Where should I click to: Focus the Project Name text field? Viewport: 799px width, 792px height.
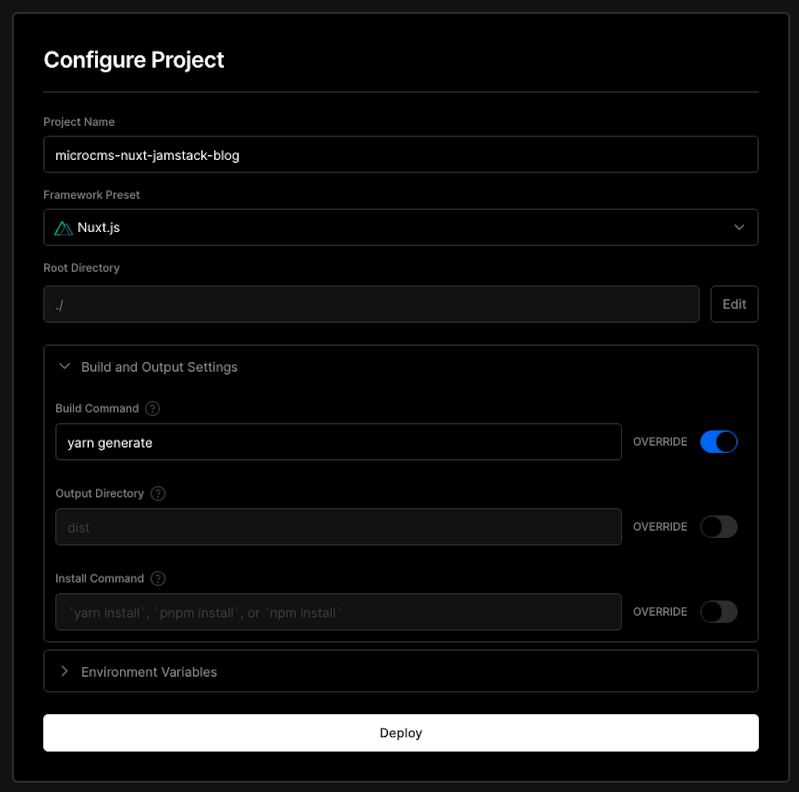tap(400, 155)
